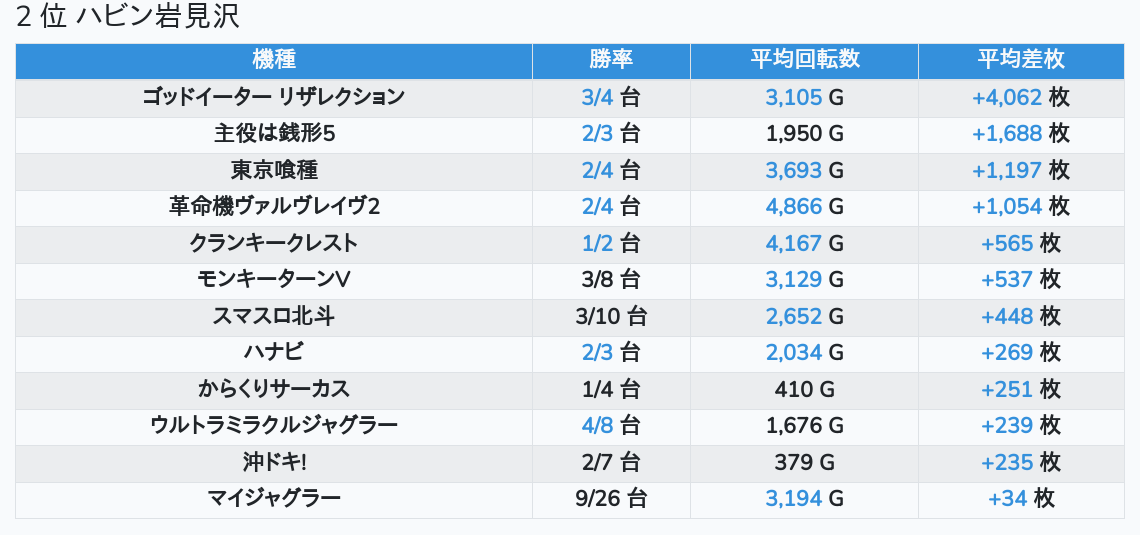The image size is (1140, 535).
Task: Open the スマスロ北斗 machine entry
Action: click(x=274, y=316)
